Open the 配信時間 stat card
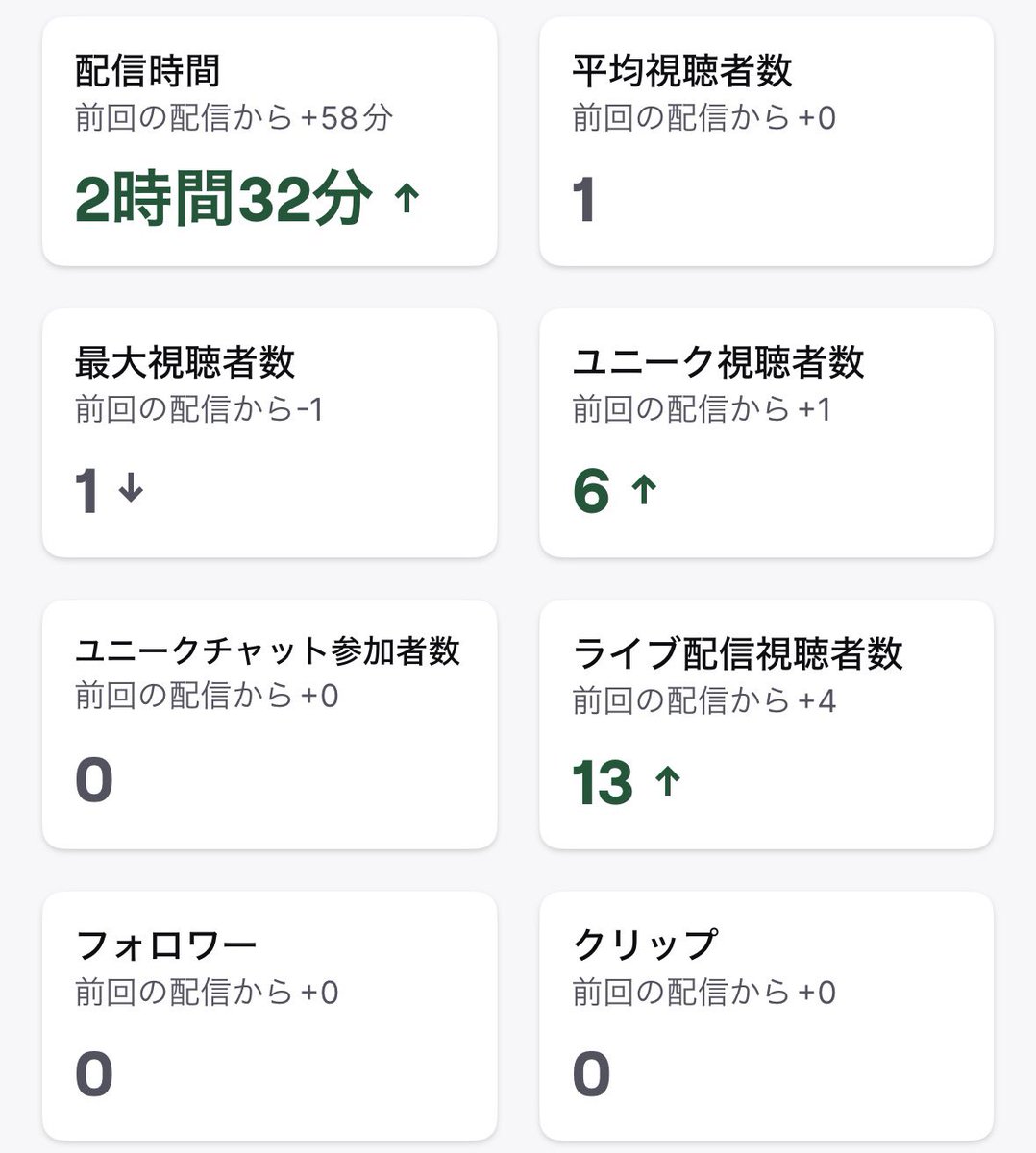The height and width of the screenshot is (1153, 1036). 270,141
